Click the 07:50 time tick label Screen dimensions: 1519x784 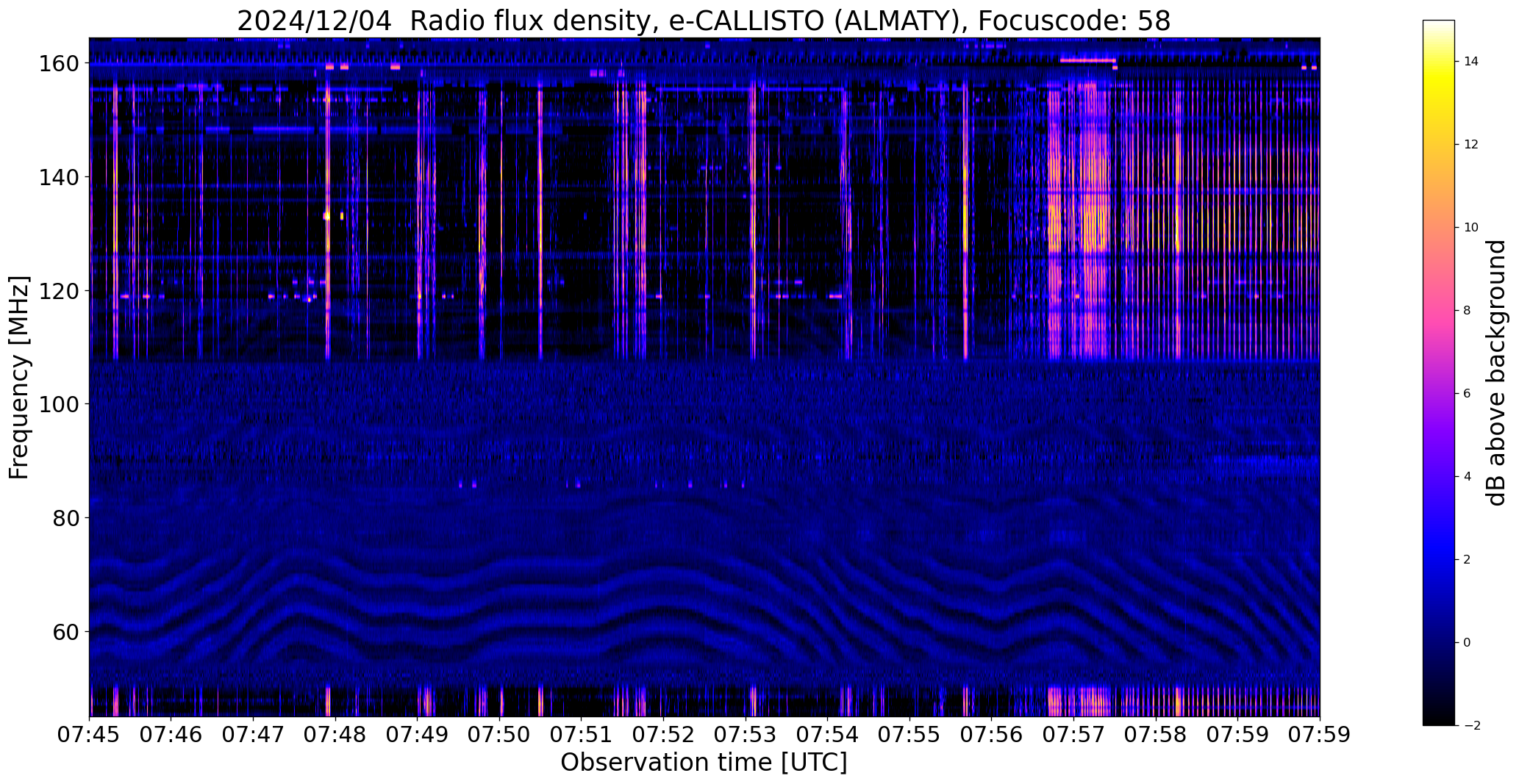point(500,736)
